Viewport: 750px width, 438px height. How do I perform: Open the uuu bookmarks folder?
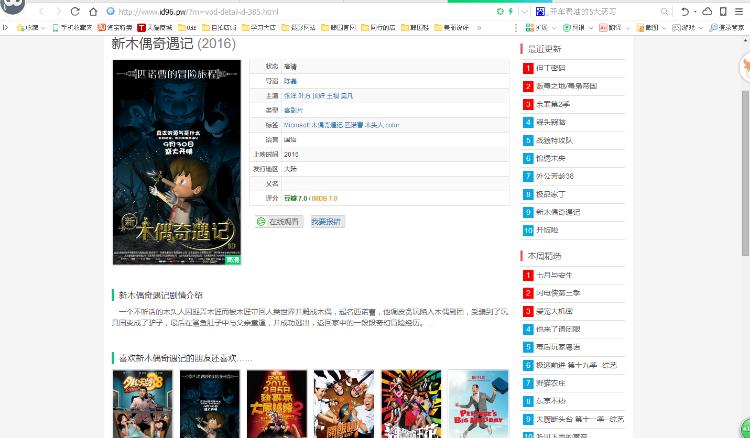(x=187, y=28)
